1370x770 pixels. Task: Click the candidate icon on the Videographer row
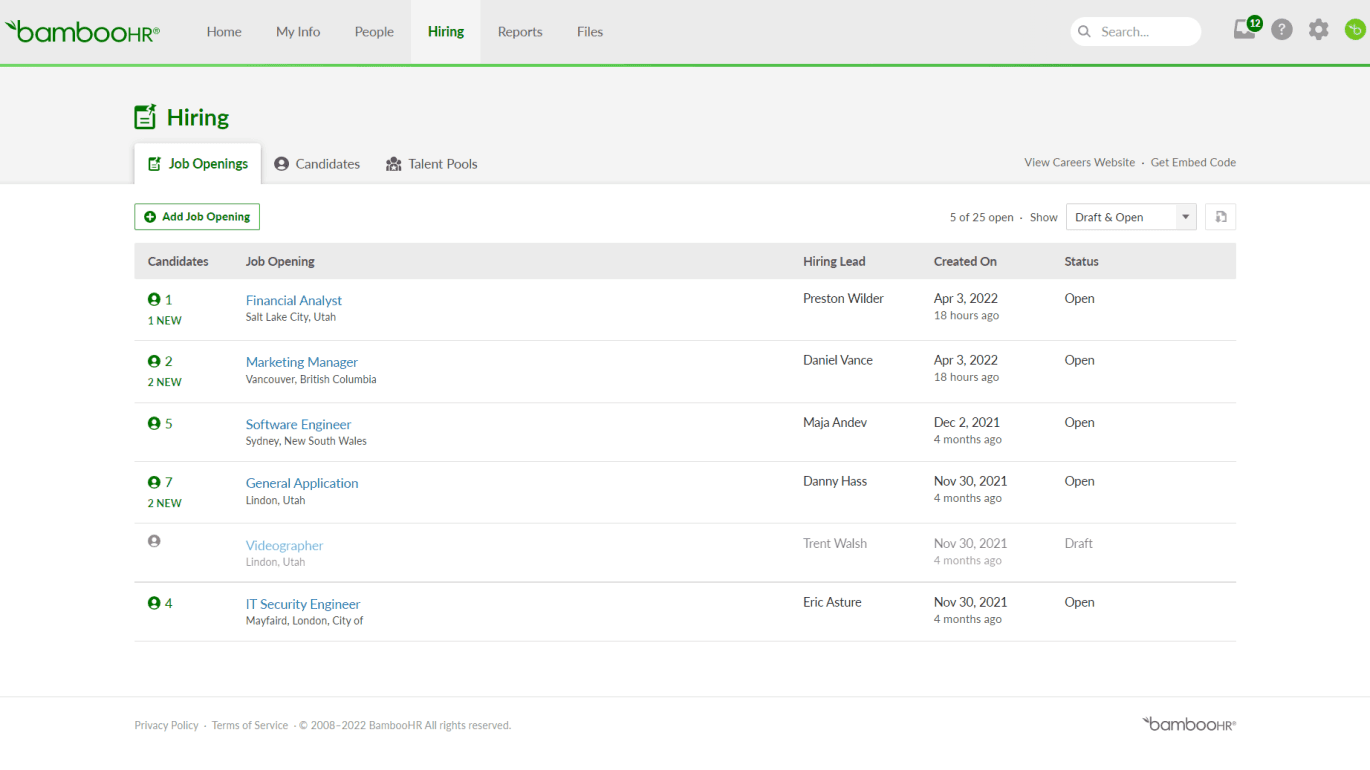(154, 540)
